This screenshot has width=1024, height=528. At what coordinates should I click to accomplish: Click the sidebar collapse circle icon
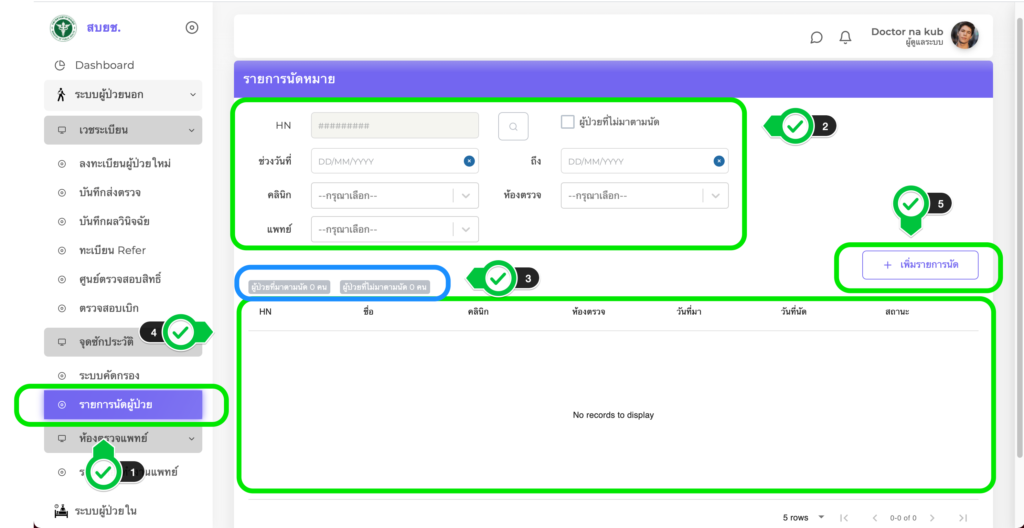(x=192, y=27)
